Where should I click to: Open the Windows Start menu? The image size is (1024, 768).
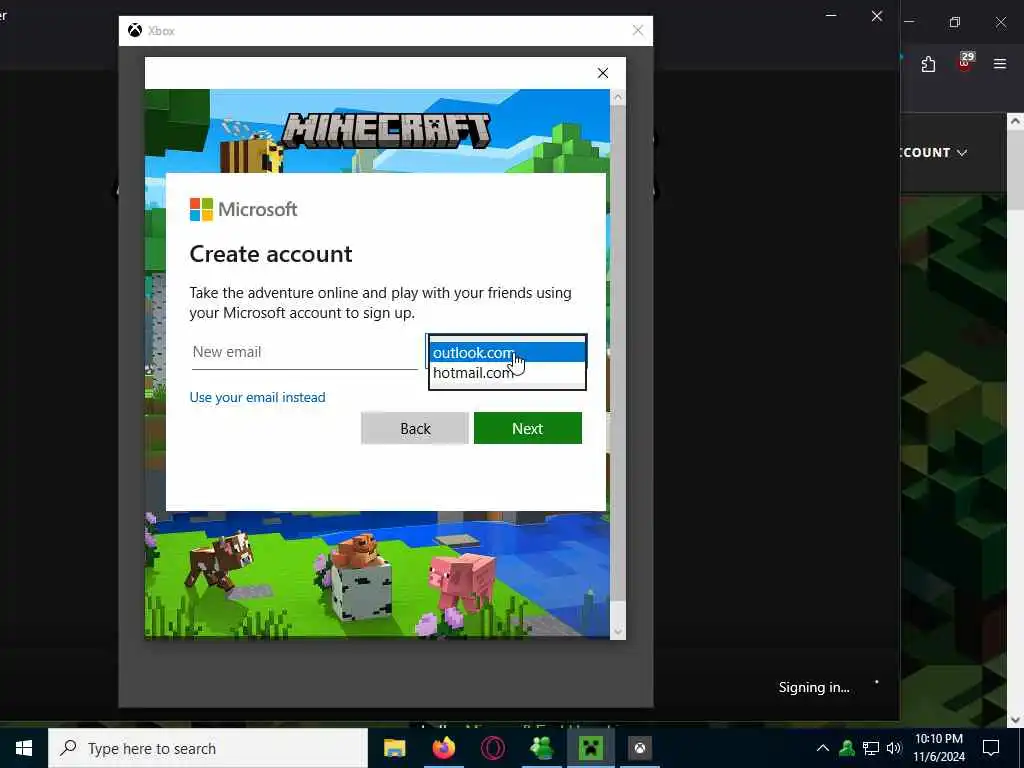[x=24, y=748]
